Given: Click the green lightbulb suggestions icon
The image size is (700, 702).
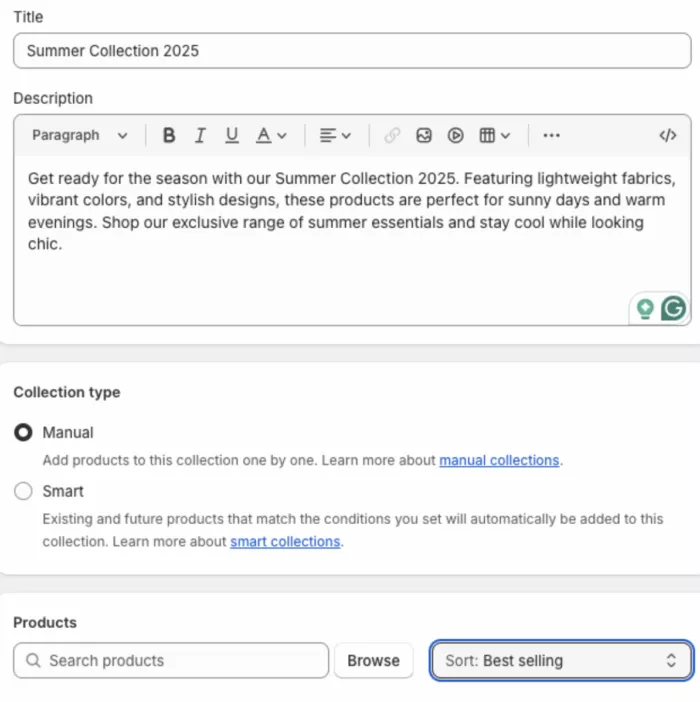Looking at the screenshot, I should point(645,308).
